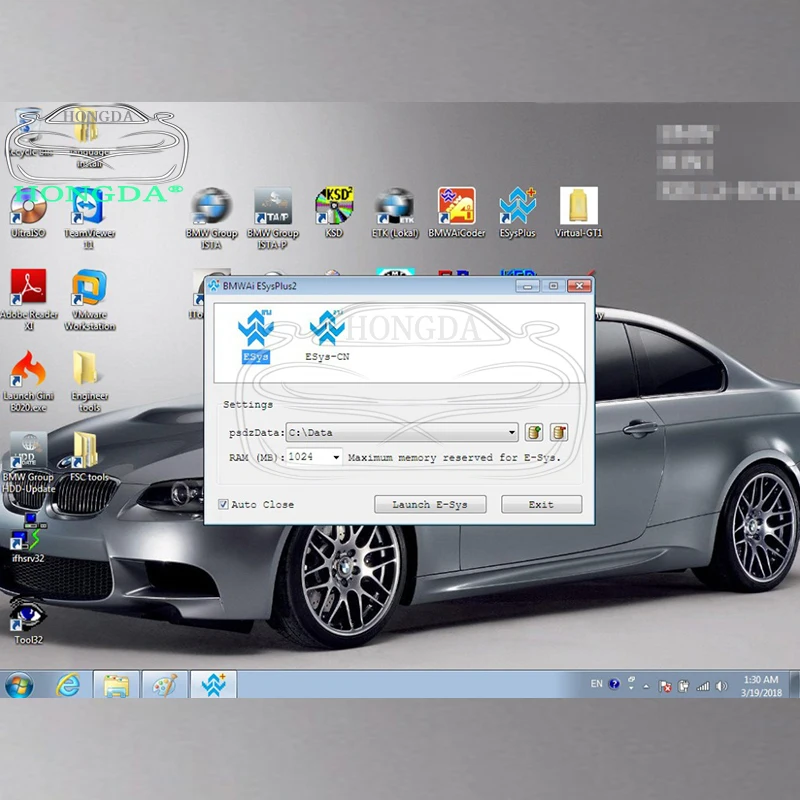Open the Adobe Reader XI shortcut

29,300
